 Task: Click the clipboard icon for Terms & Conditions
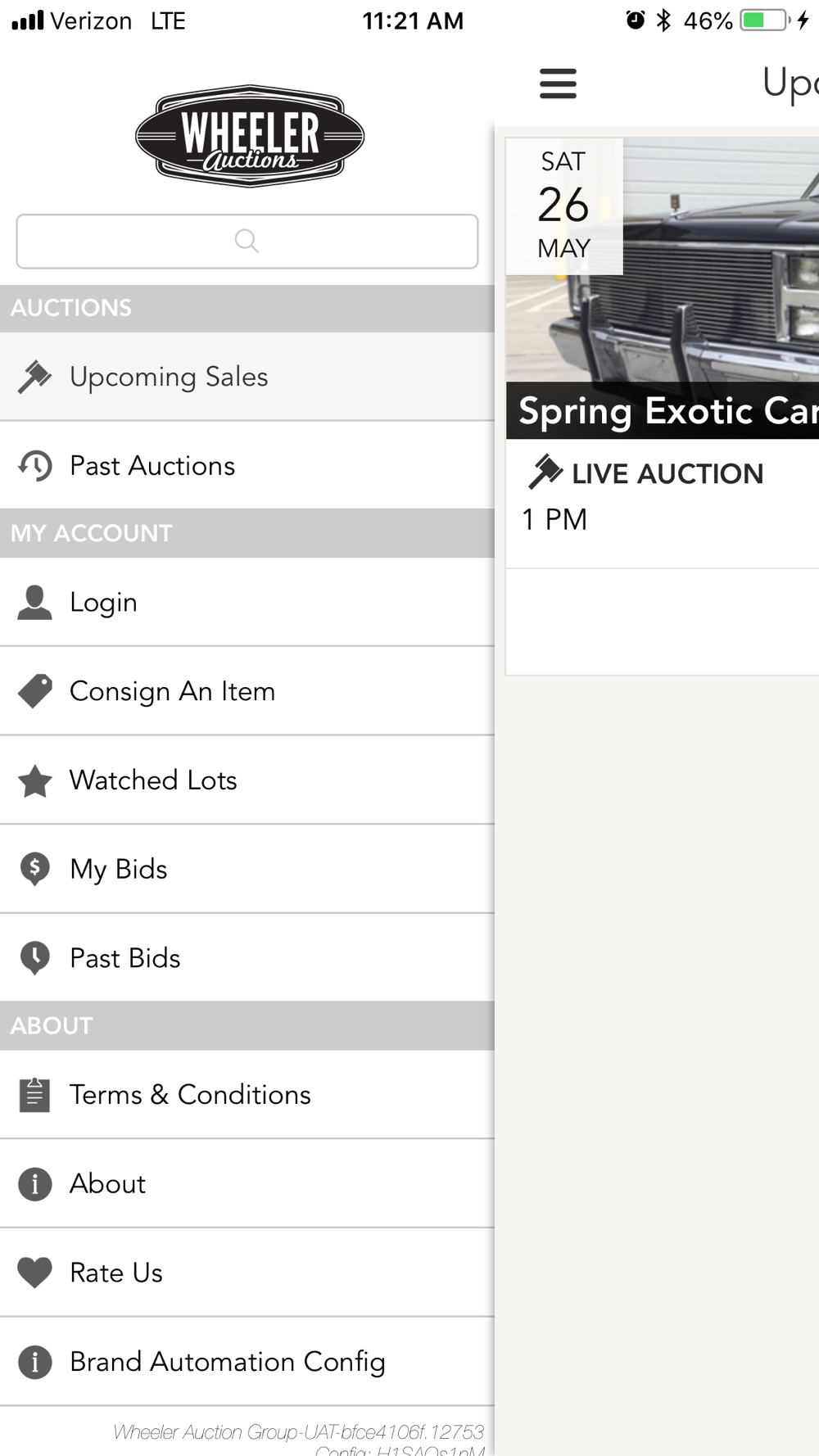click(x=34, y=1095)
